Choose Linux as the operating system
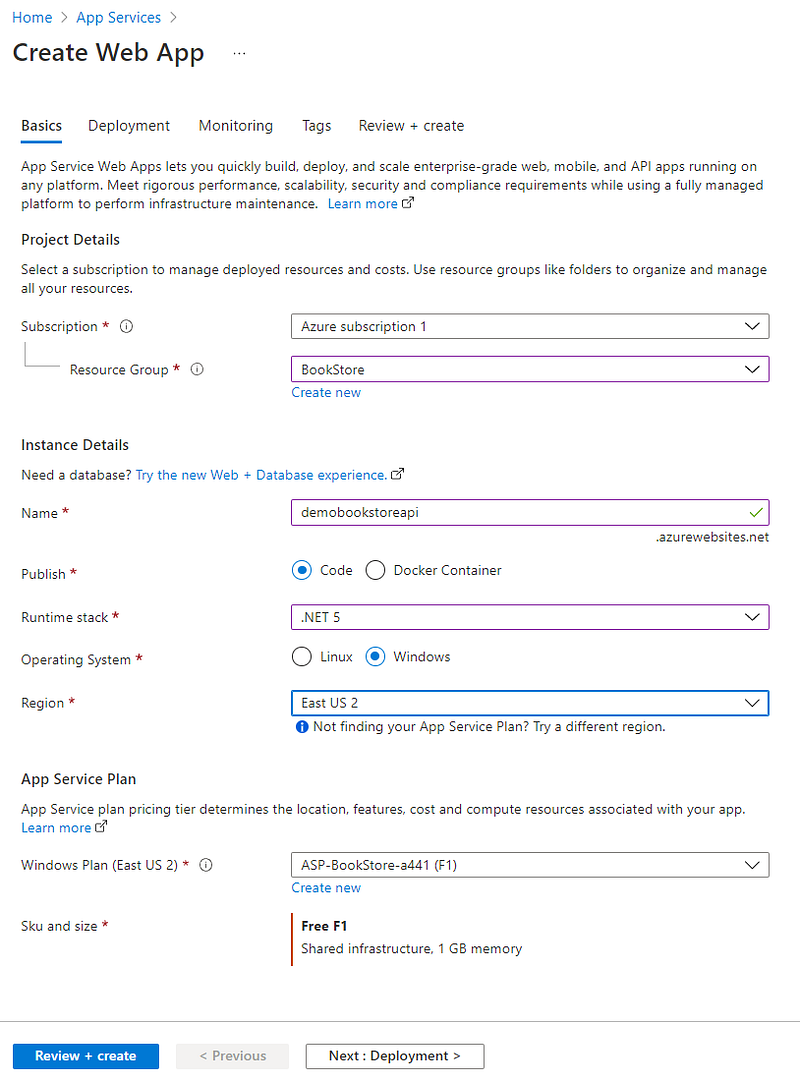This screenshot has width=800, height=1080. 302,657
